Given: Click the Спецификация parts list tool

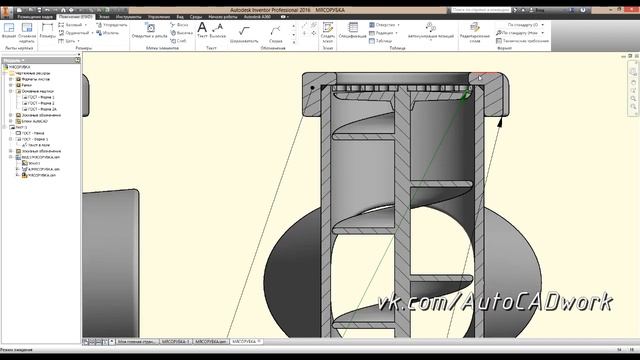Looking at the screenshot, I should click(353, 31).
